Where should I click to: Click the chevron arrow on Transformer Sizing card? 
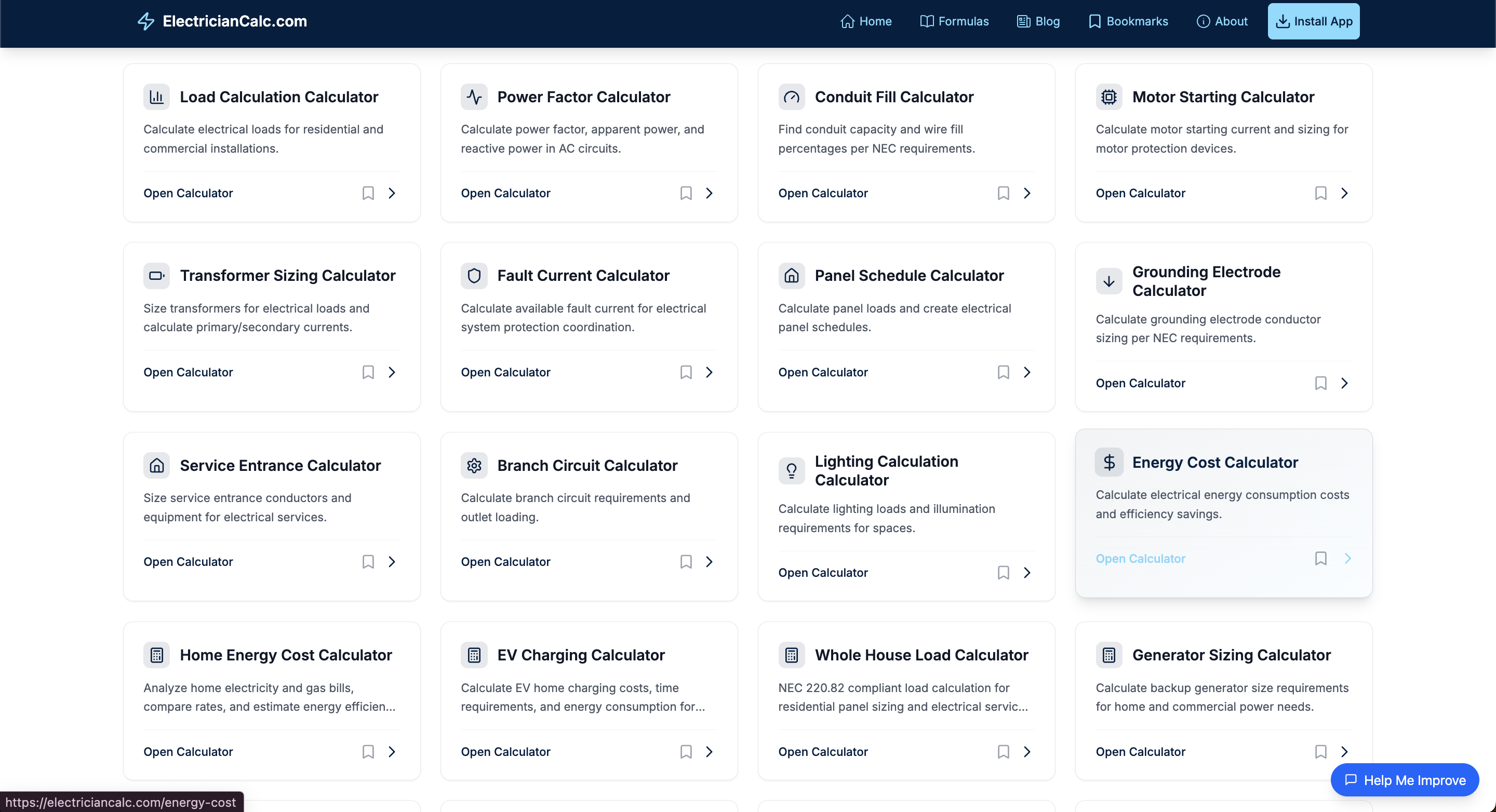[x=392, y=372]
